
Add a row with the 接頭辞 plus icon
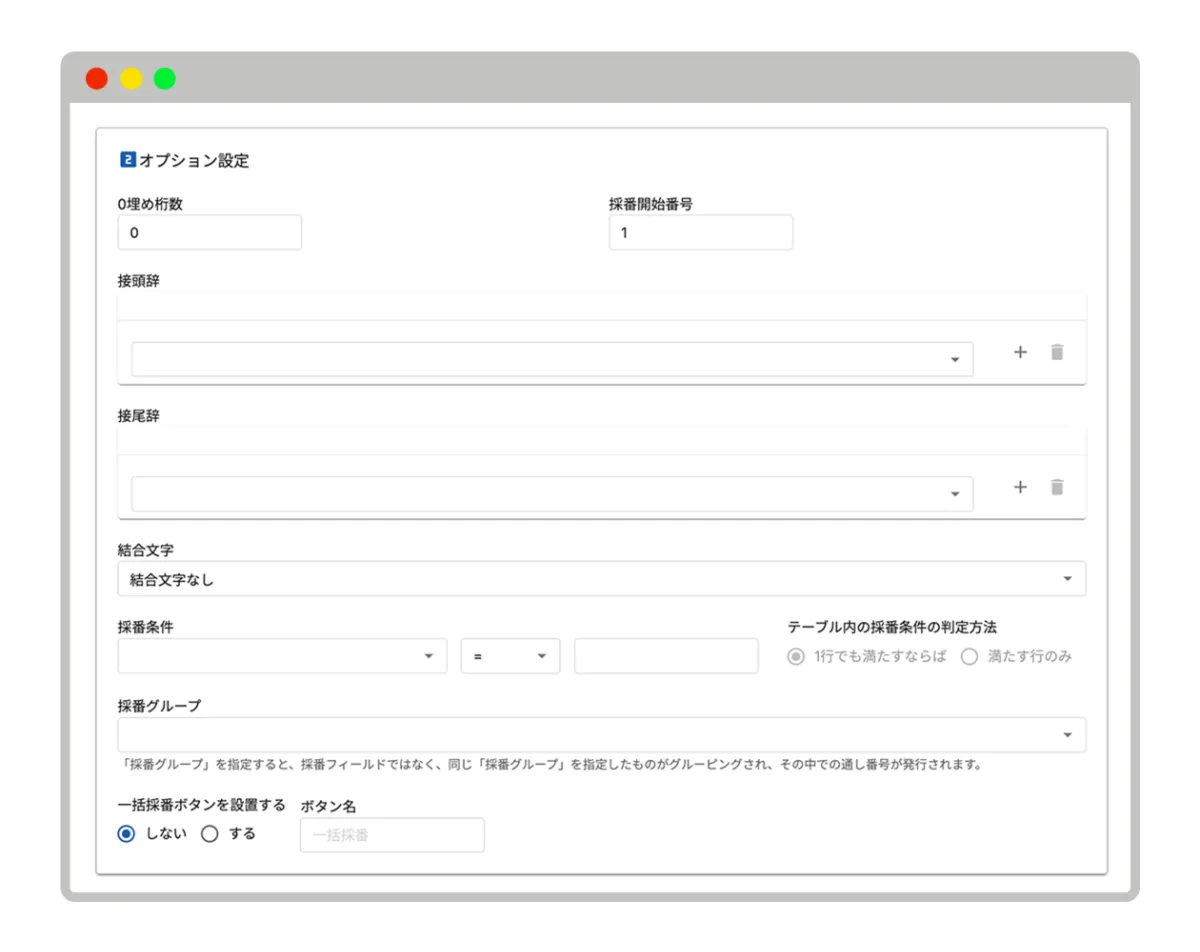[x=1020, y=352]
